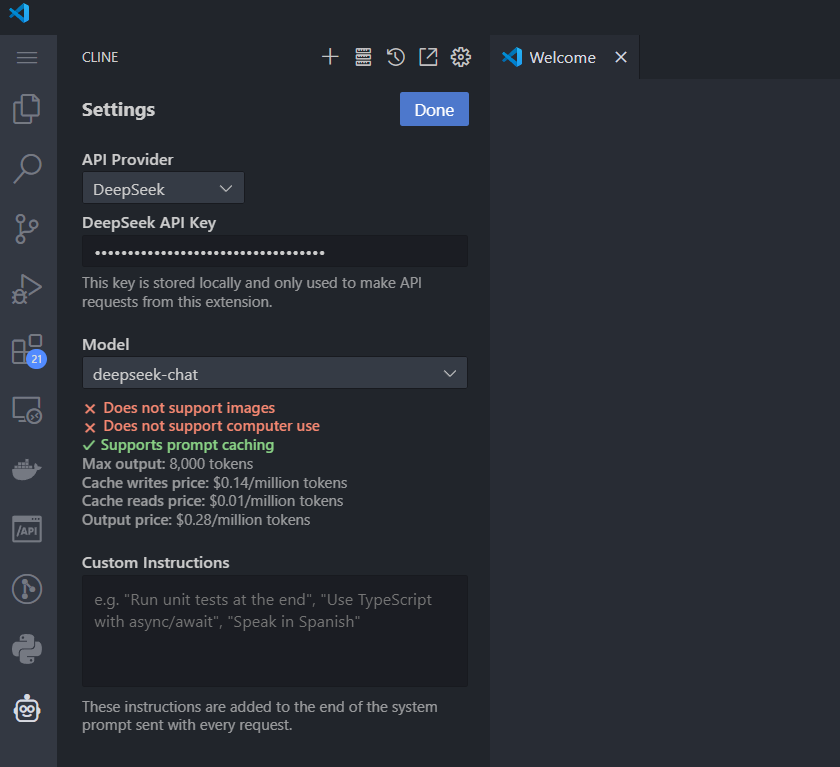Click the 'This key is stored locally' note

(252, 292)
